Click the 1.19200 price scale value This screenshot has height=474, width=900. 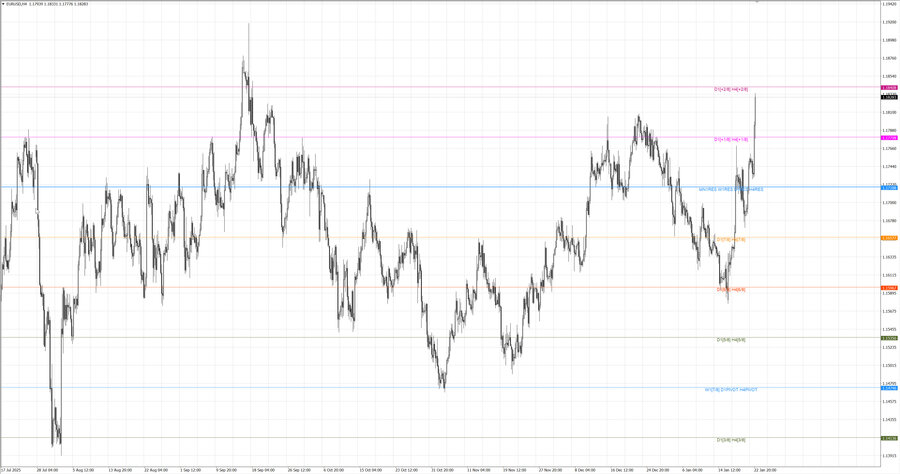889,22
